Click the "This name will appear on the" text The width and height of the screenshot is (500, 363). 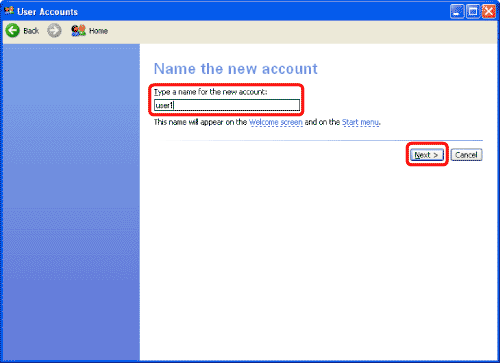click(x=200, y=122)
